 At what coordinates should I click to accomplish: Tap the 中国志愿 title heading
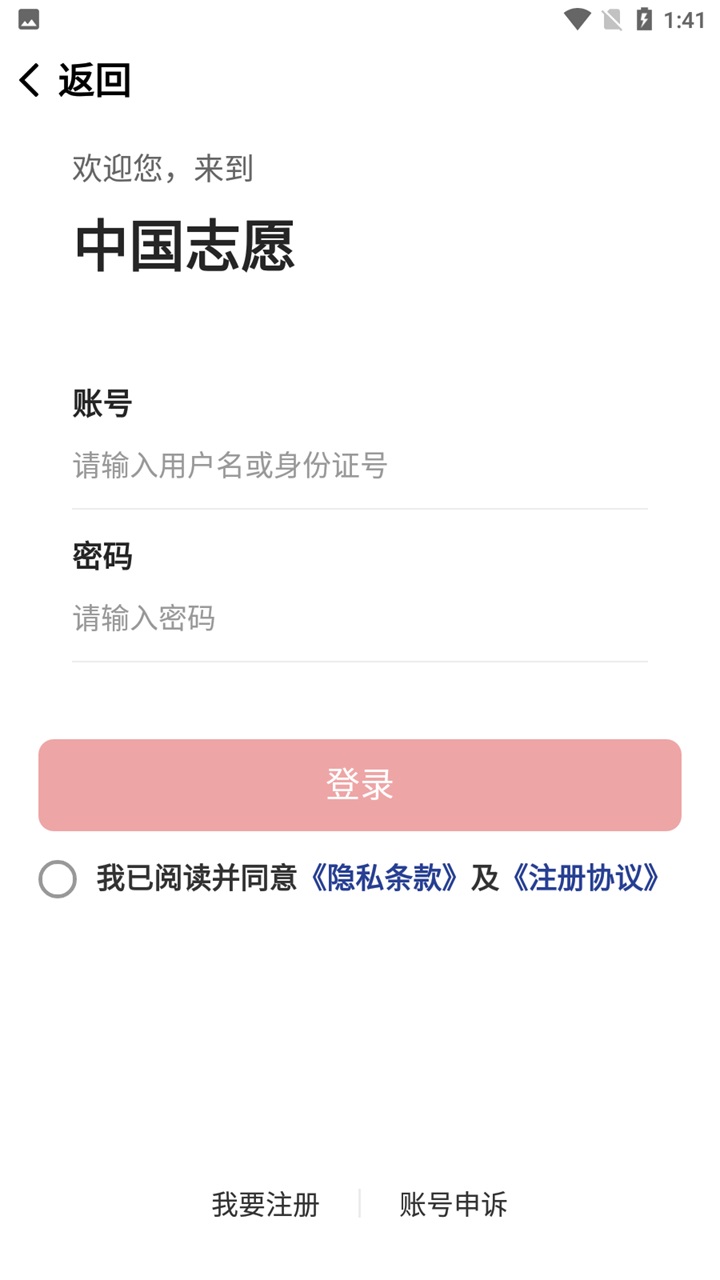click(184, 246)
